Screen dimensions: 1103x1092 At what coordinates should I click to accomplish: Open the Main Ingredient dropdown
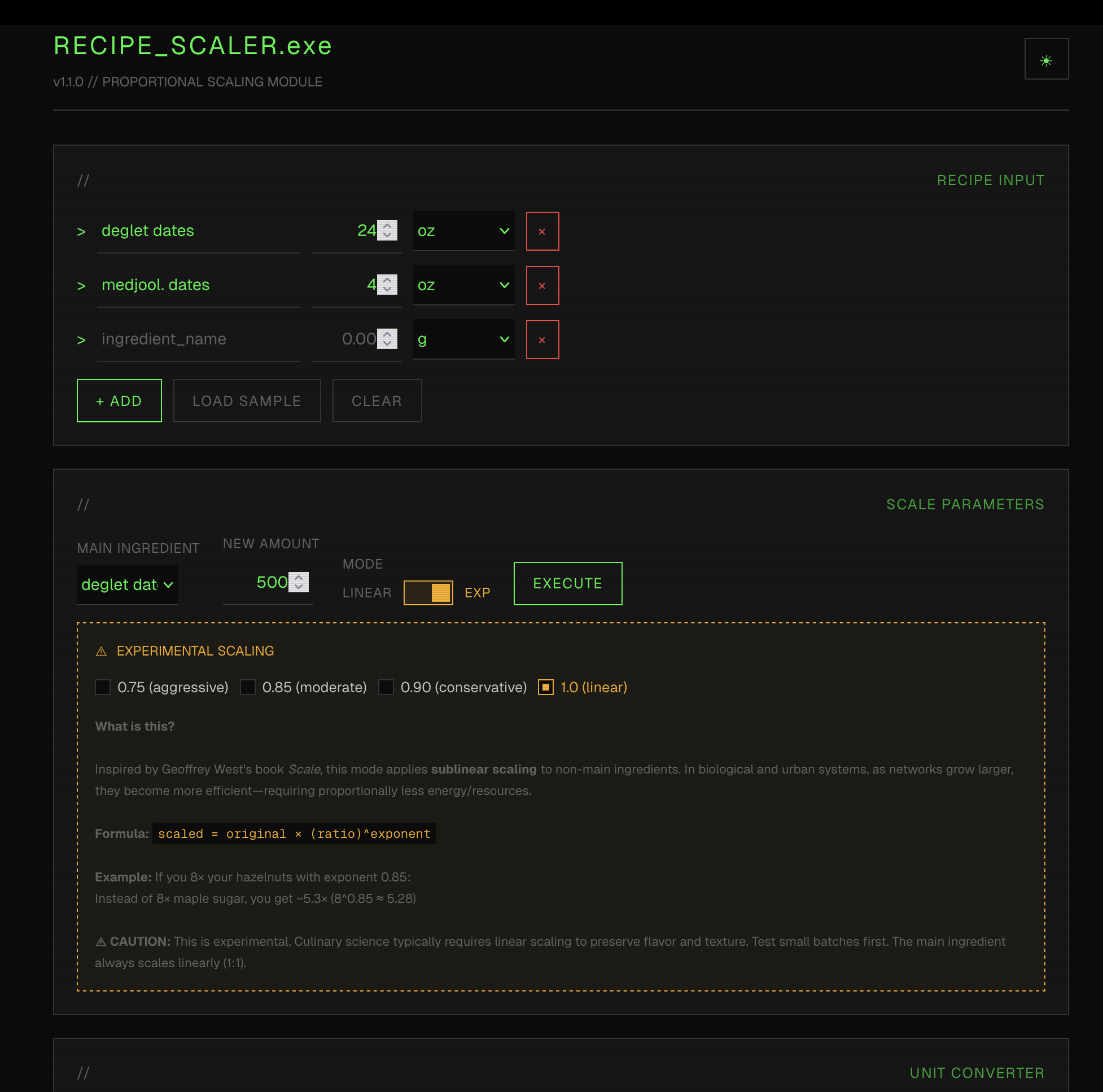point(128,584)
